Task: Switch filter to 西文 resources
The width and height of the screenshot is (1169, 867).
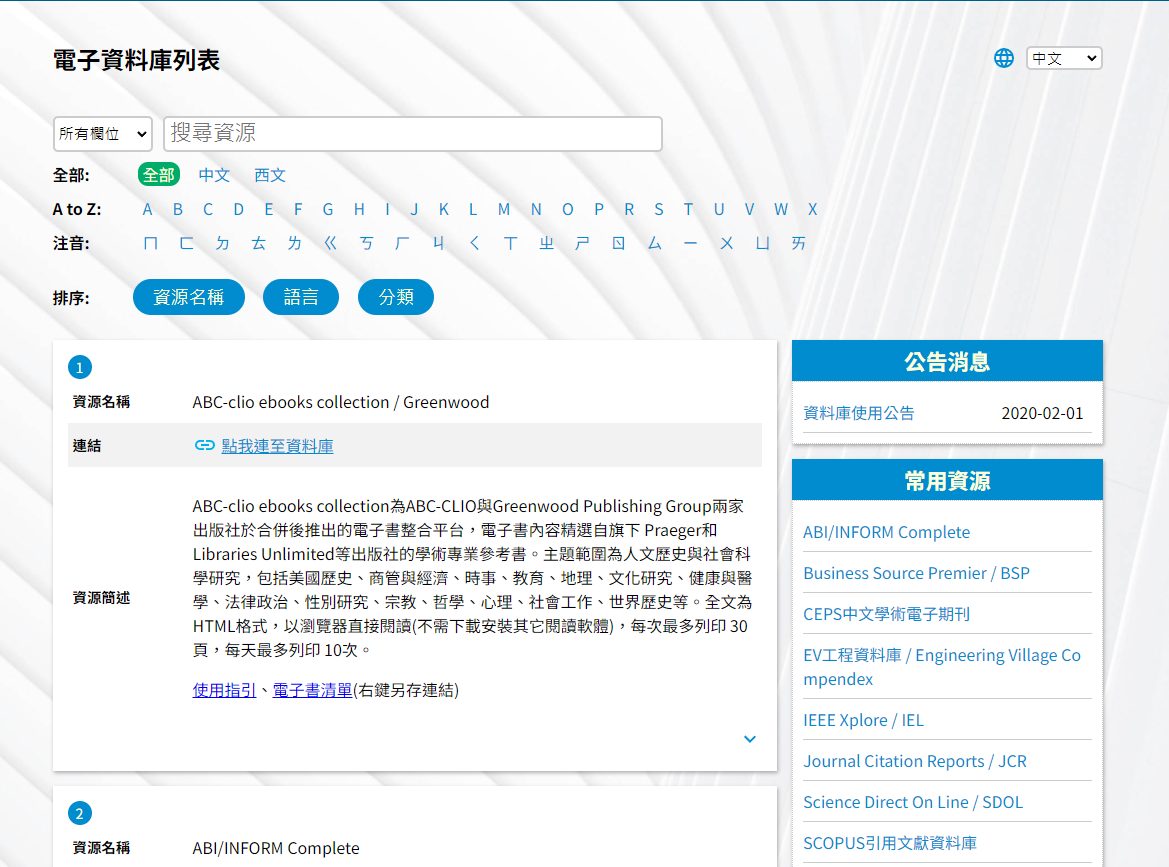Action: (270, 174)
